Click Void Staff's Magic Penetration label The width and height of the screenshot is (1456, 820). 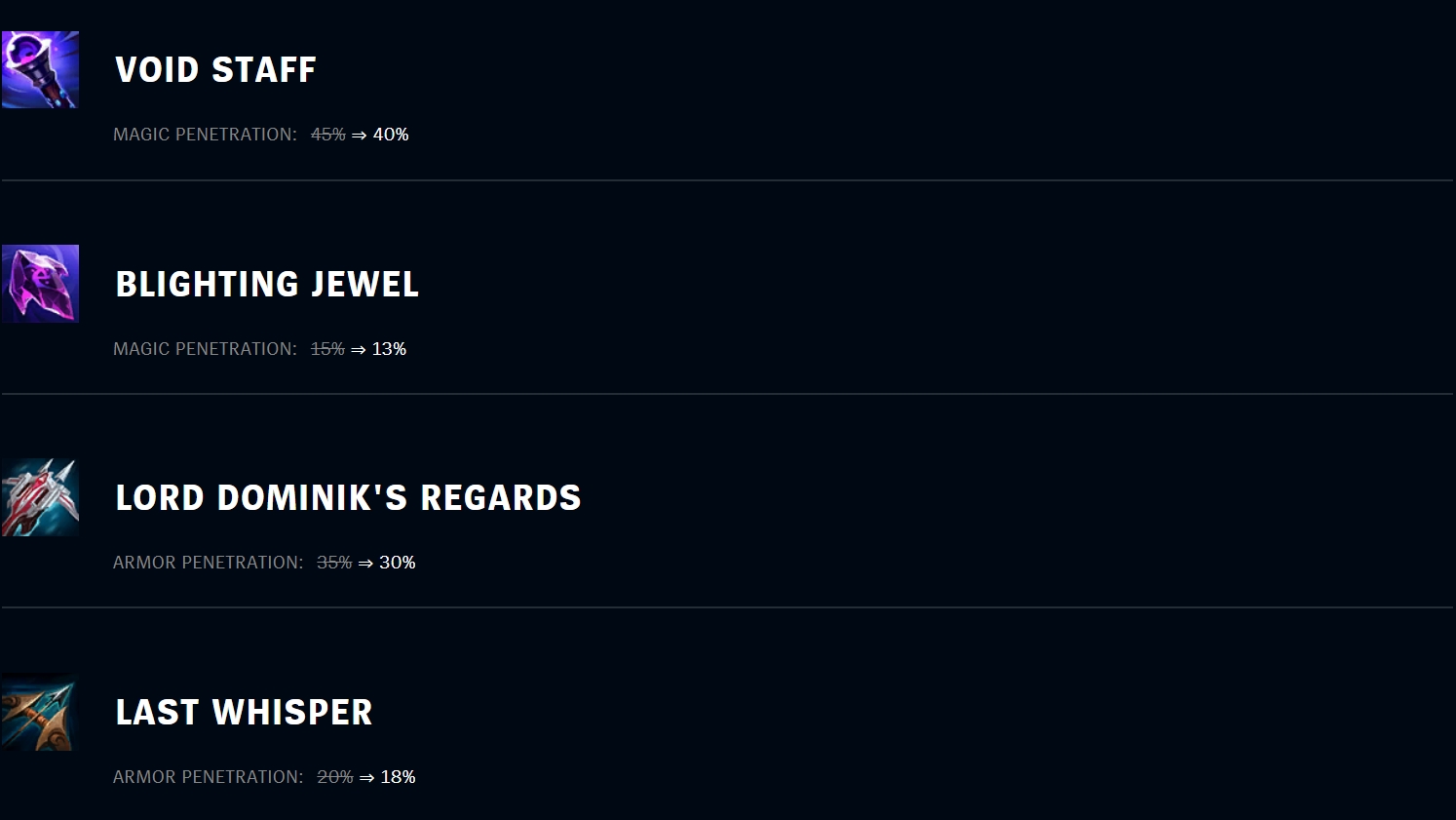[x=205, y=135]
